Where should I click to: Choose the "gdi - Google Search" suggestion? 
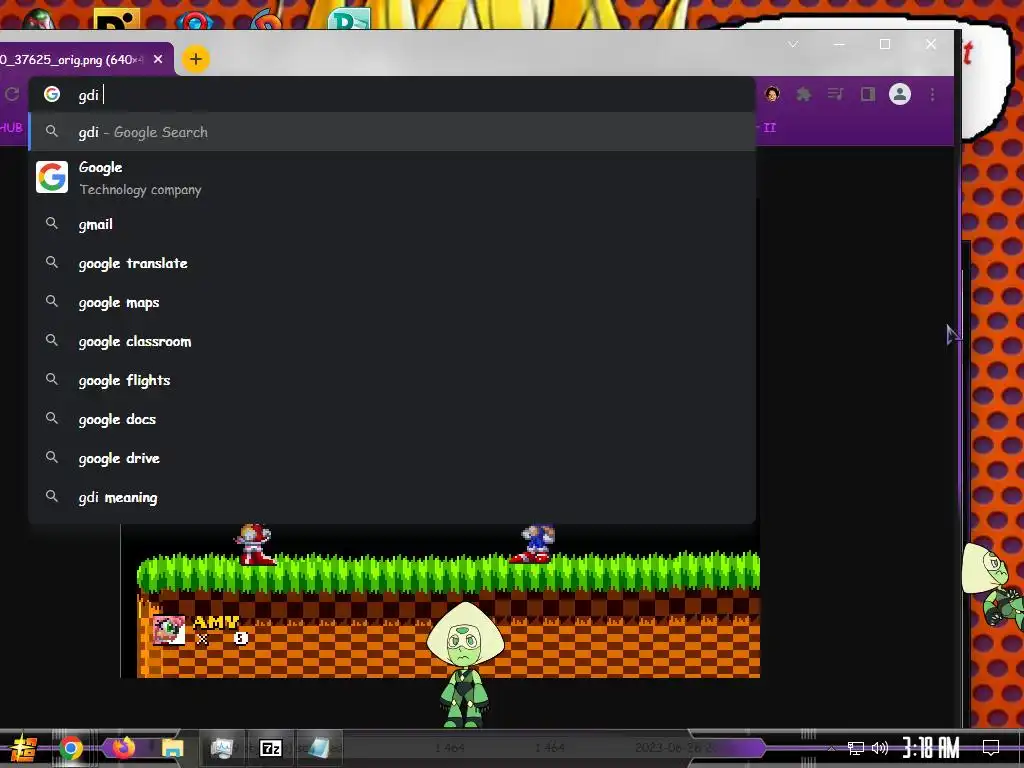coord(392,132)
